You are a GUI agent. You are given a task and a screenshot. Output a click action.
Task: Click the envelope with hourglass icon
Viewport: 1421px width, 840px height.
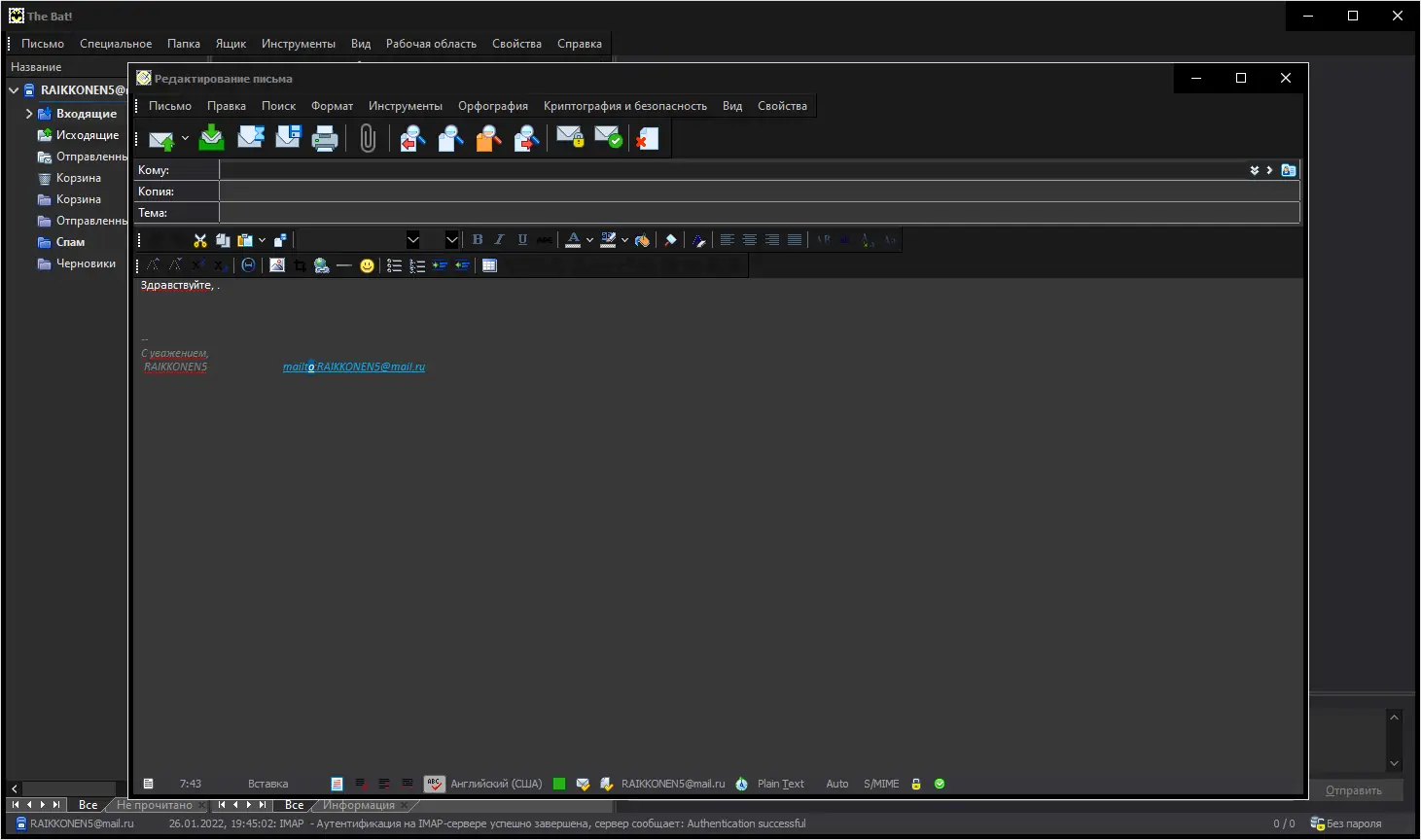[250, 138]
